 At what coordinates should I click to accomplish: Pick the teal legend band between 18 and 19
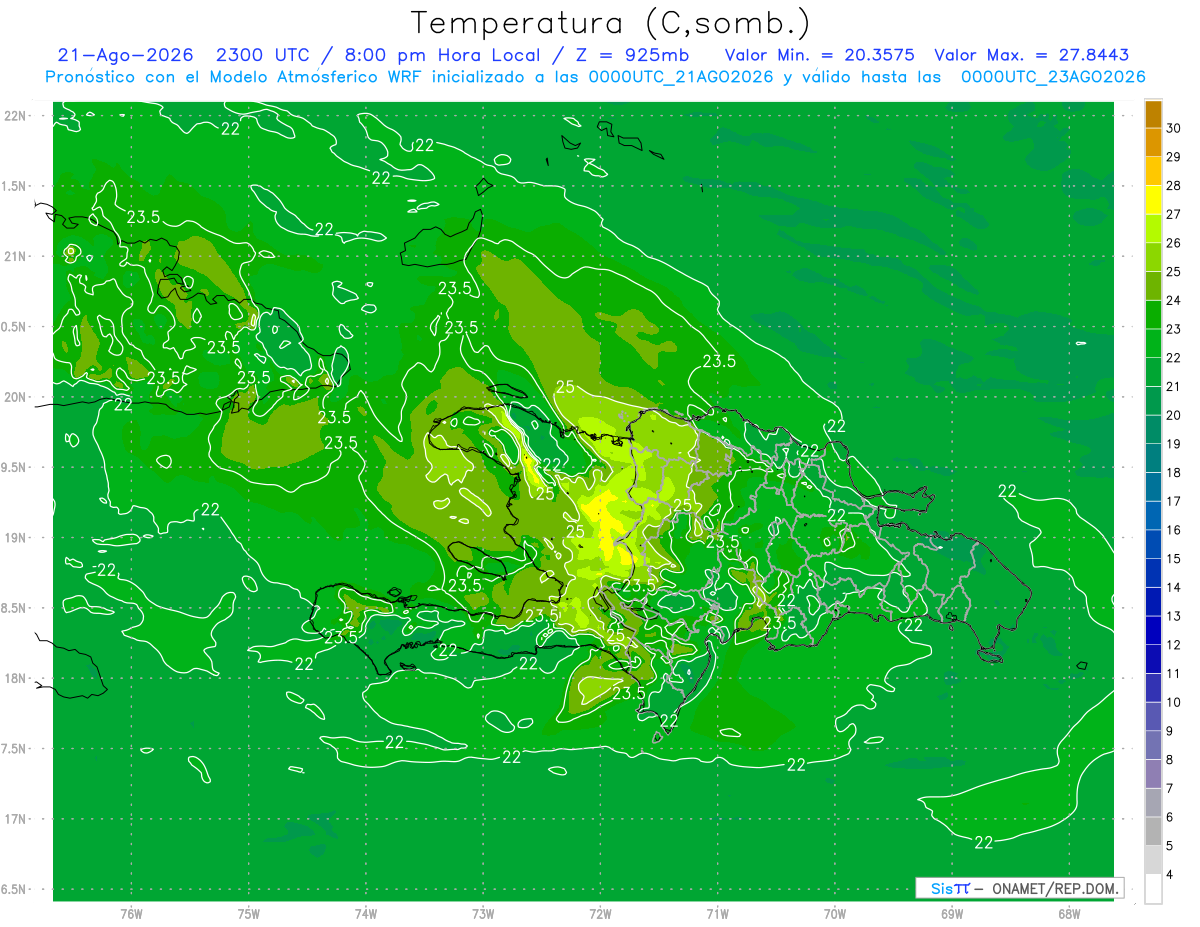point(1153,458)
